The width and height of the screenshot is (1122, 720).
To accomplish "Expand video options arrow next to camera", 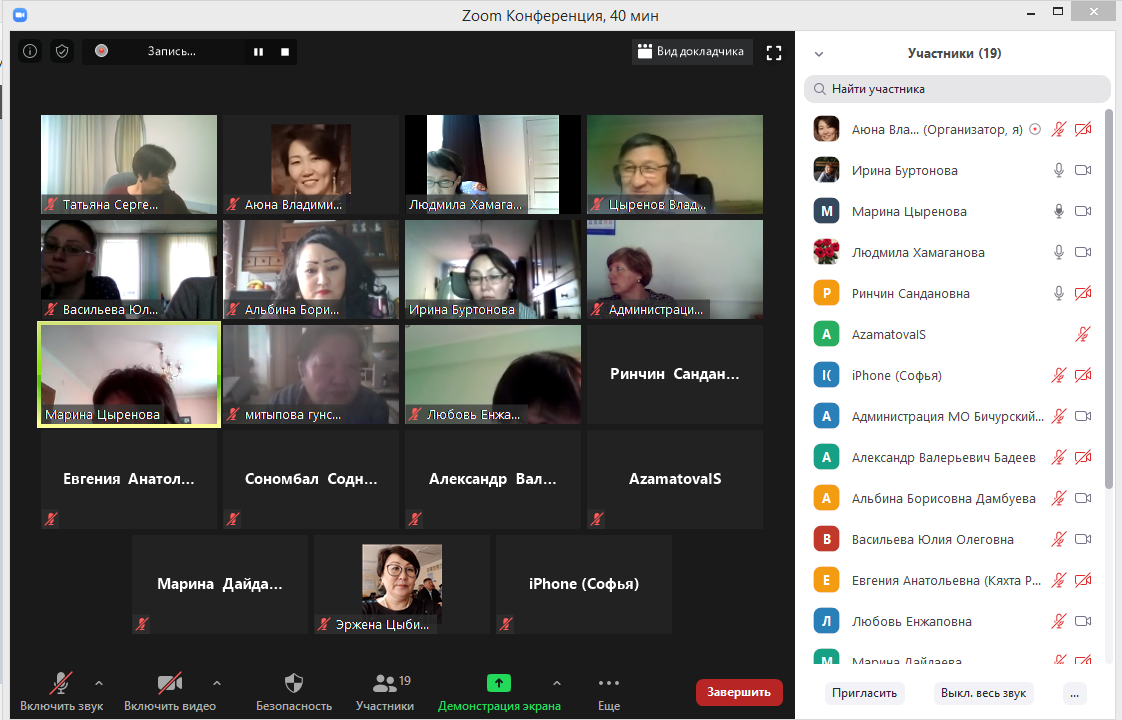I will pos(217,683).
